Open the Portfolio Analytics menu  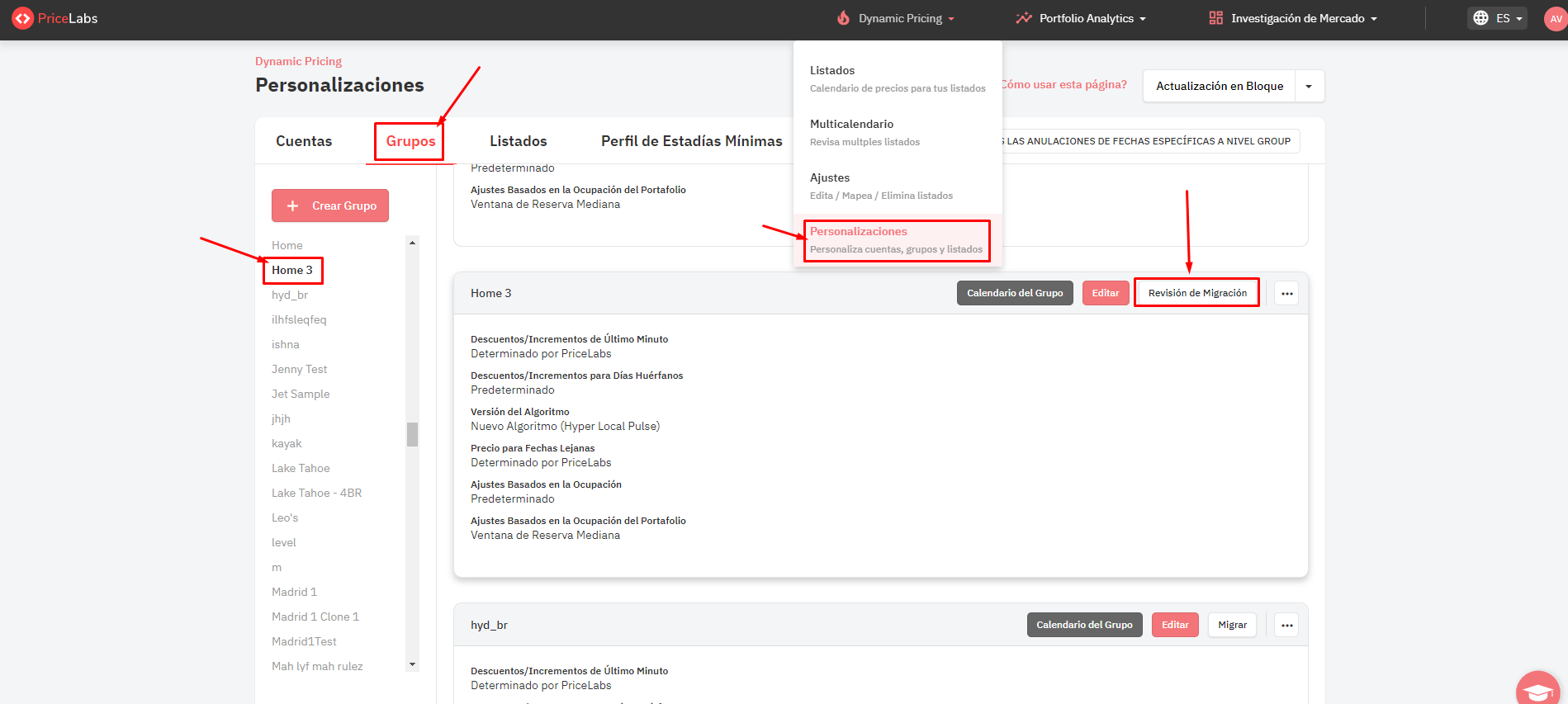click(x=1081, y=18)
